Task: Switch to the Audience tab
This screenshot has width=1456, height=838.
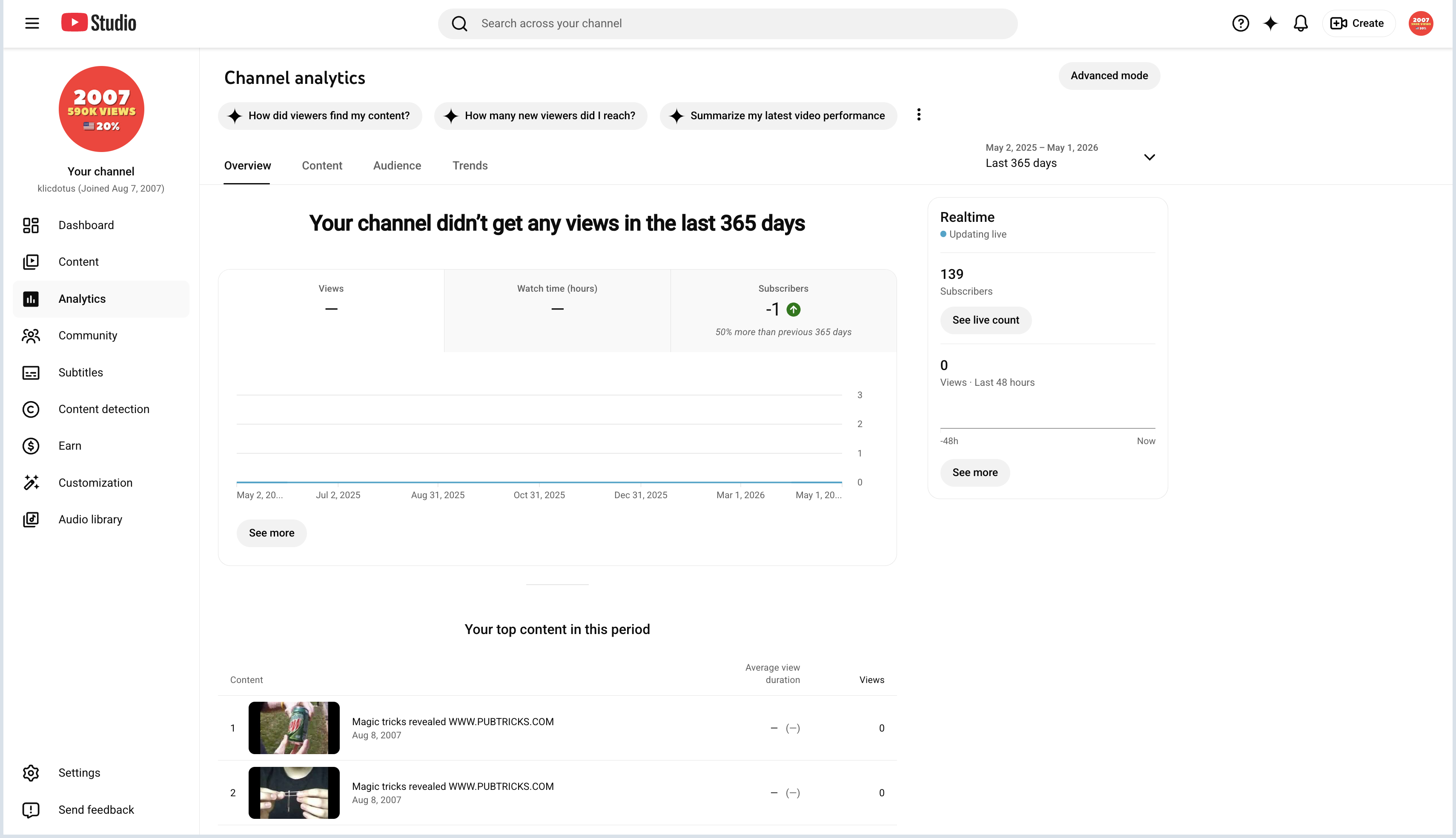Action: pyautogui.click(x=397, y=166)
